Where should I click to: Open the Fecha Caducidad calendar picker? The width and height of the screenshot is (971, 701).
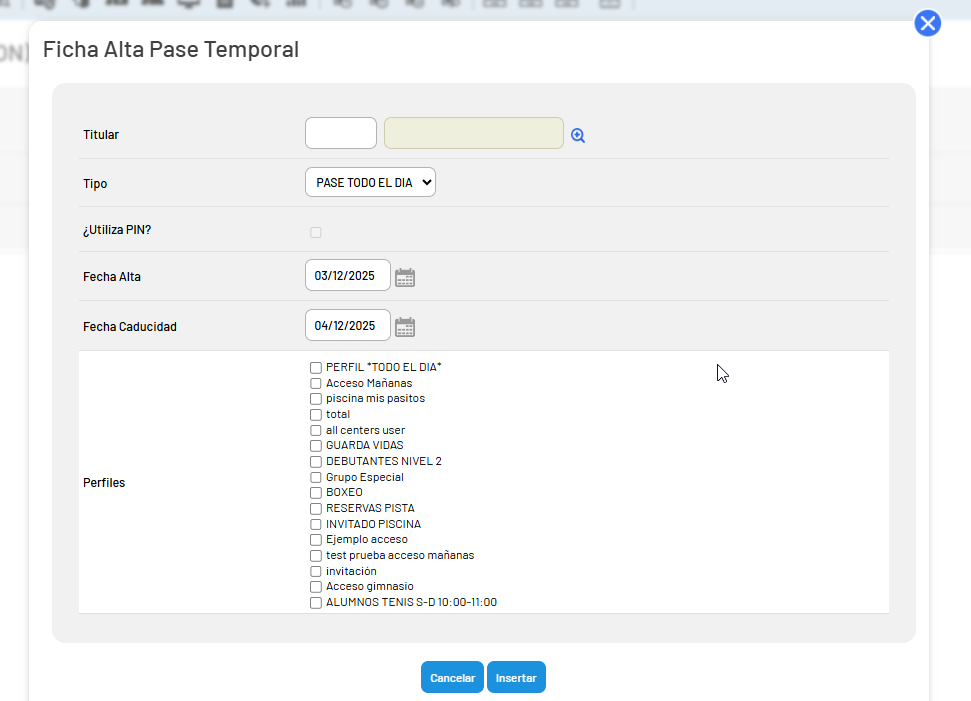pos(405,326)
